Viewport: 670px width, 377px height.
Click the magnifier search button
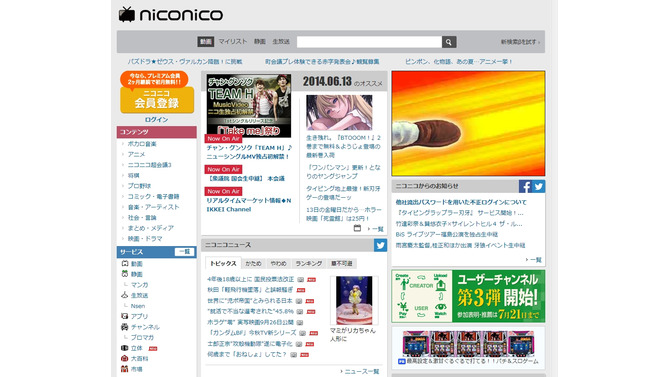click(x=449, y=42)
